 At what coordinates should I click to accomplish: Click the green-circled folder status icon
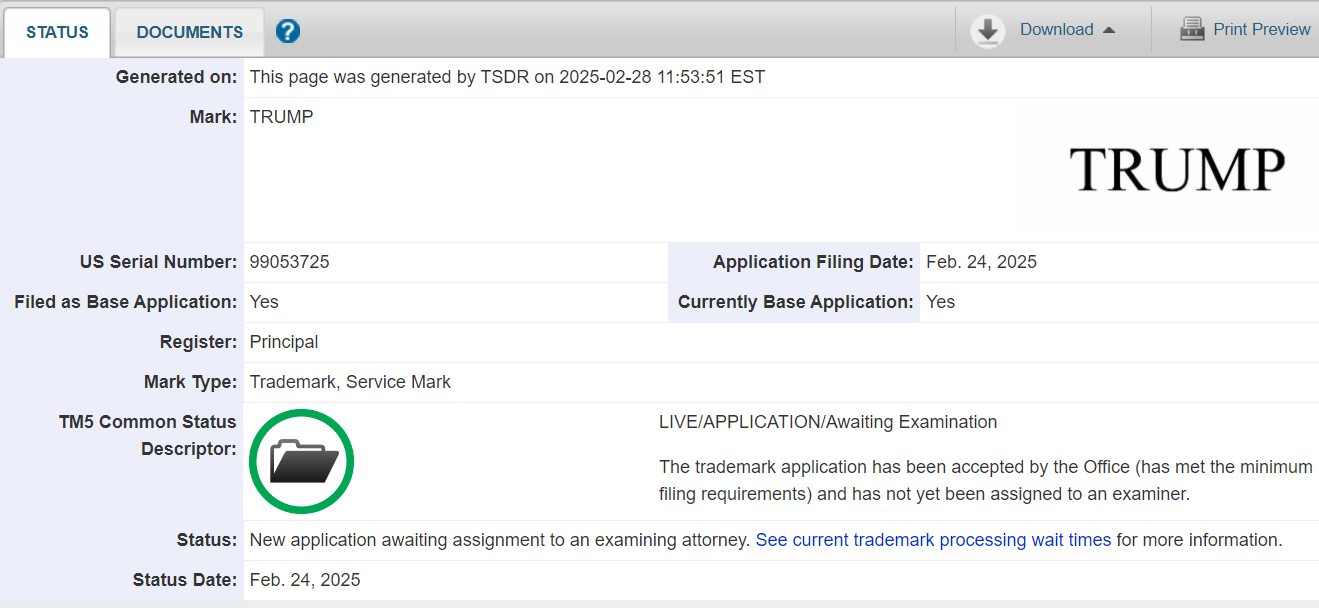301,461
